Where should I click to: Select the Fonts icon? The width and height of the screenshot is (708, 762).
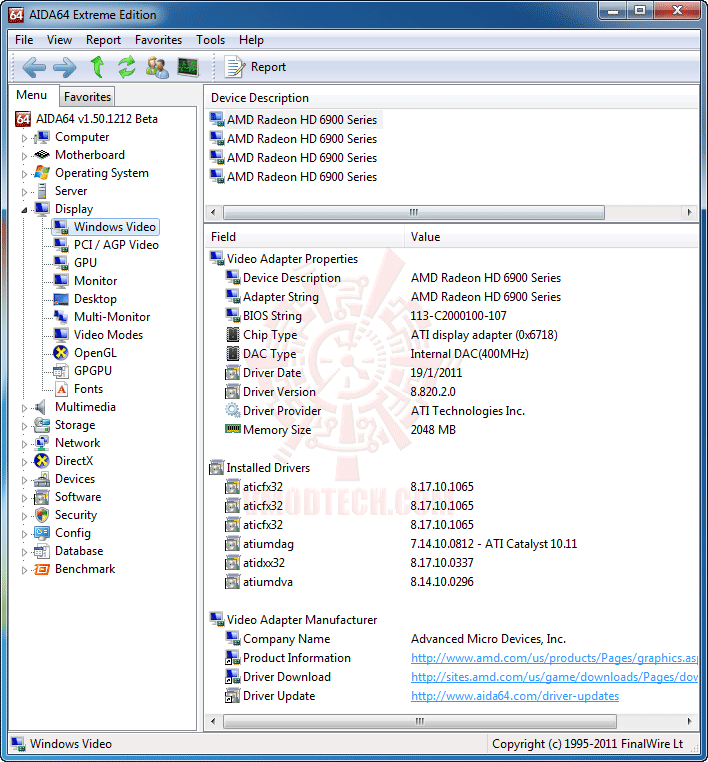point(61,389)
